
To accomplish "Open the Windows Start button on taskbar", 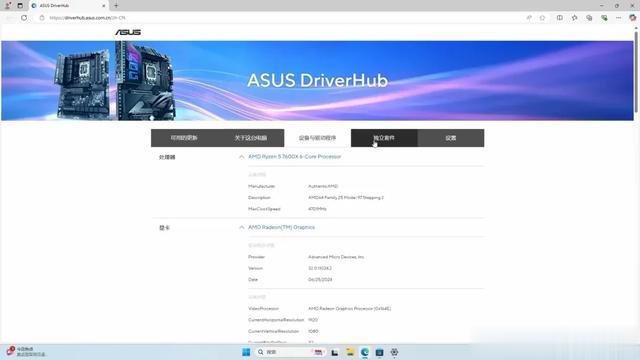I will click(246, 352).
